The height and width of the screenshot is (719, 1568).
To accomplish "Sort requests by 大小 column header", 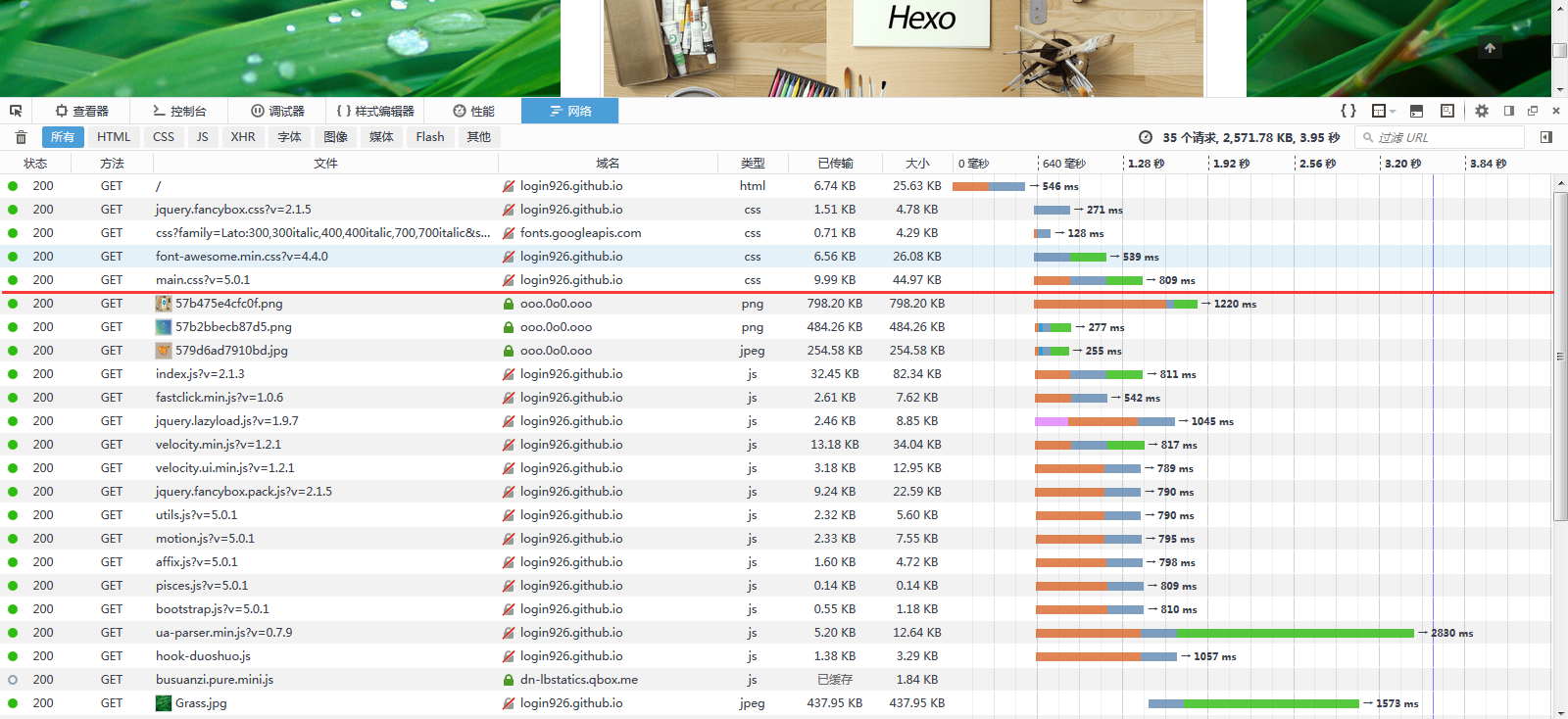I will (x=917, y=164).
